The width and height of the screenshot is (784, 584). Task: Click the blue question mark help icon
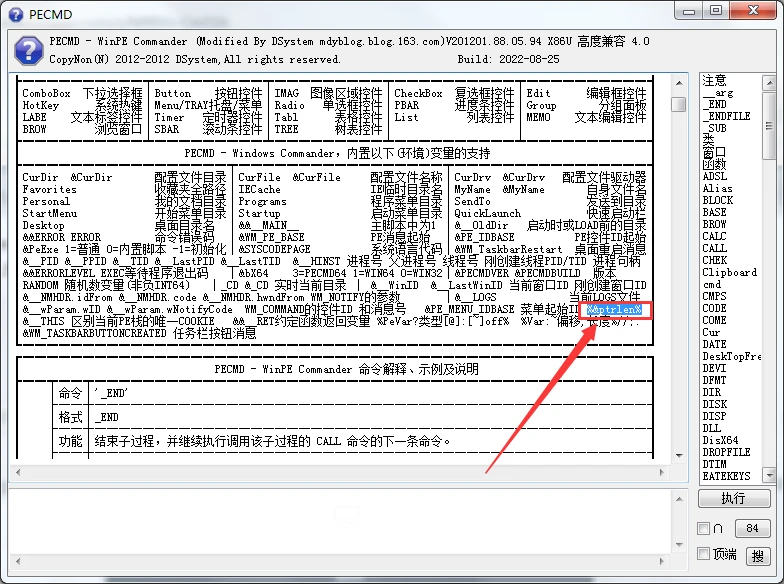click(28, 50)
